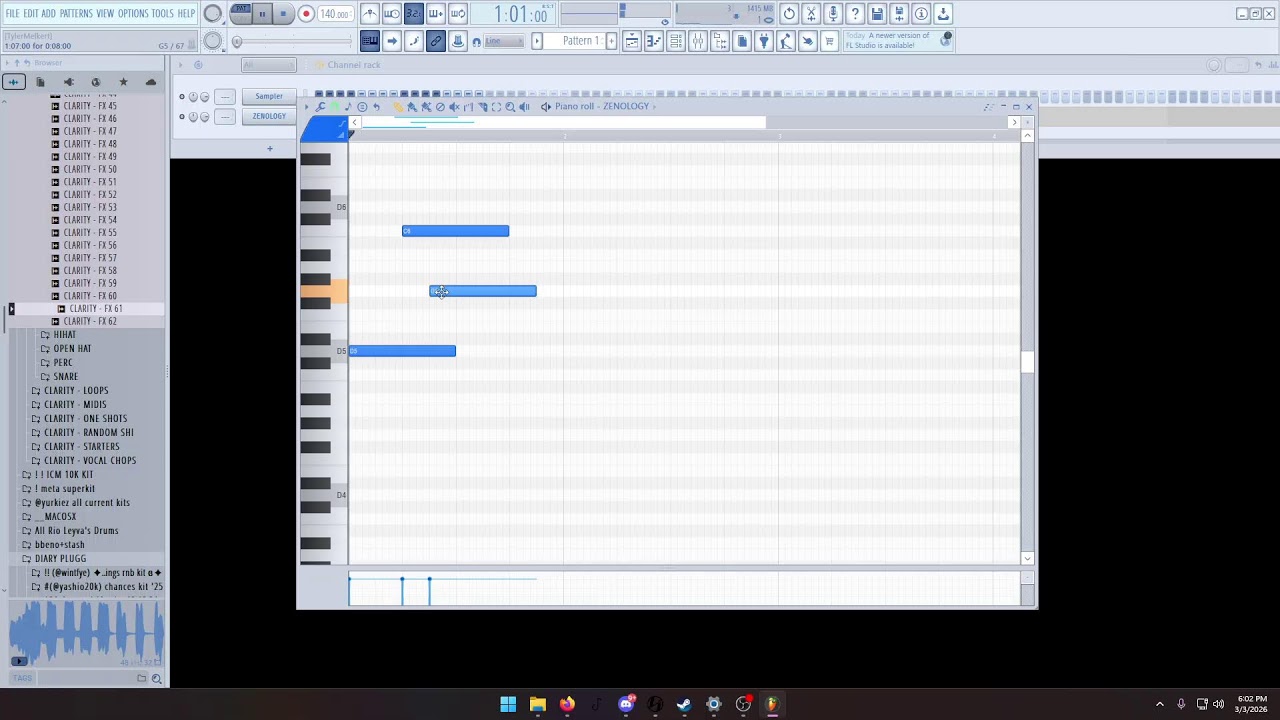Open the EDIT menu
Screen dimensions: 1280x720
coord(31,13)
